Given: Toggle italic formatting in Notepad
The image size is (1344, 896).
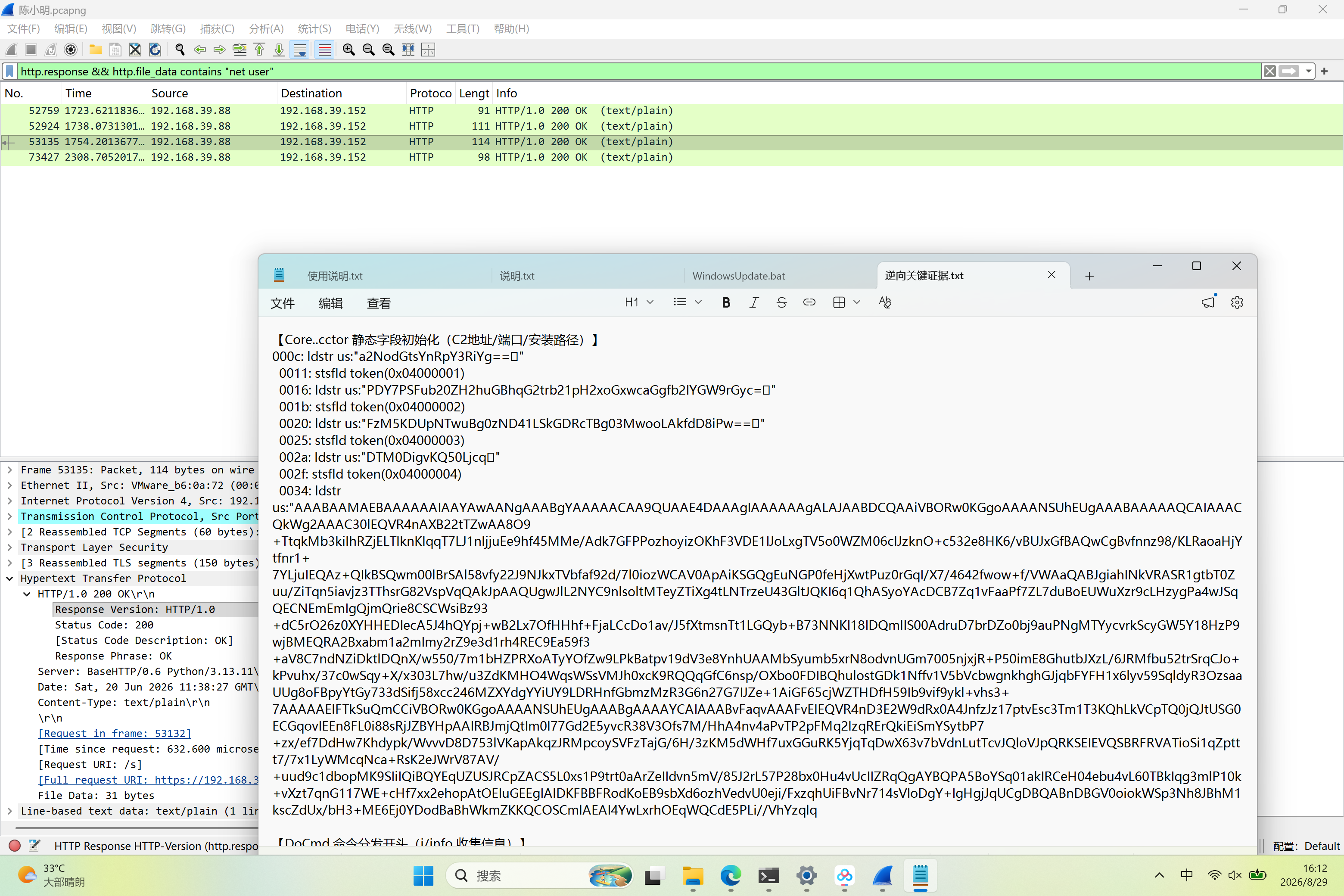Looking at the screenshot, I should tap(754, 302).
